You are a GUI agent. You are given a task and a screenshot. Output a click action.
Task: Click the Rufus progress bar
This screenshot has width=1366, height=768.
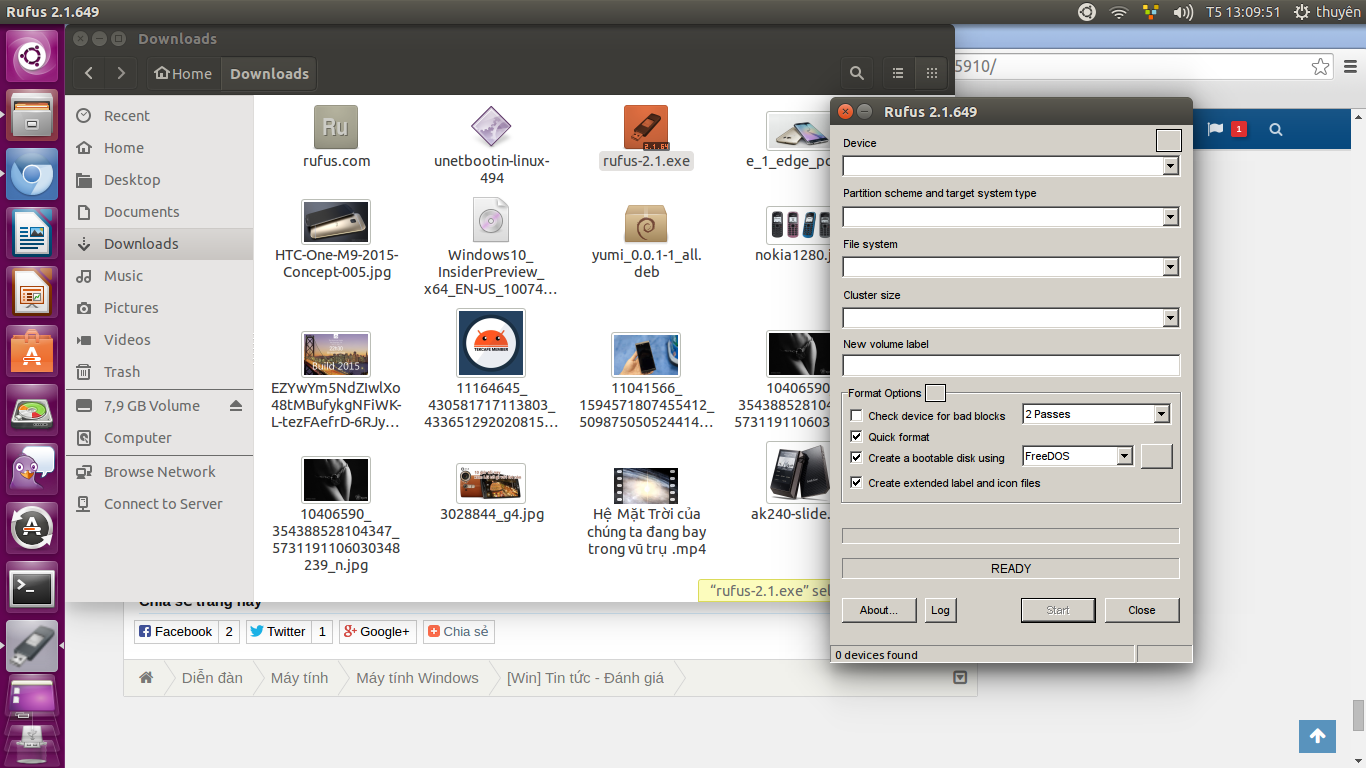pyautogui.click(x=1011, y=536)
